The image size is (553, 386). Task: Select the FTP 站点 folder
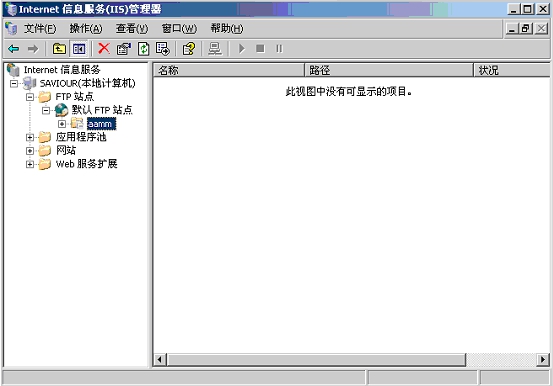[75, 97]
